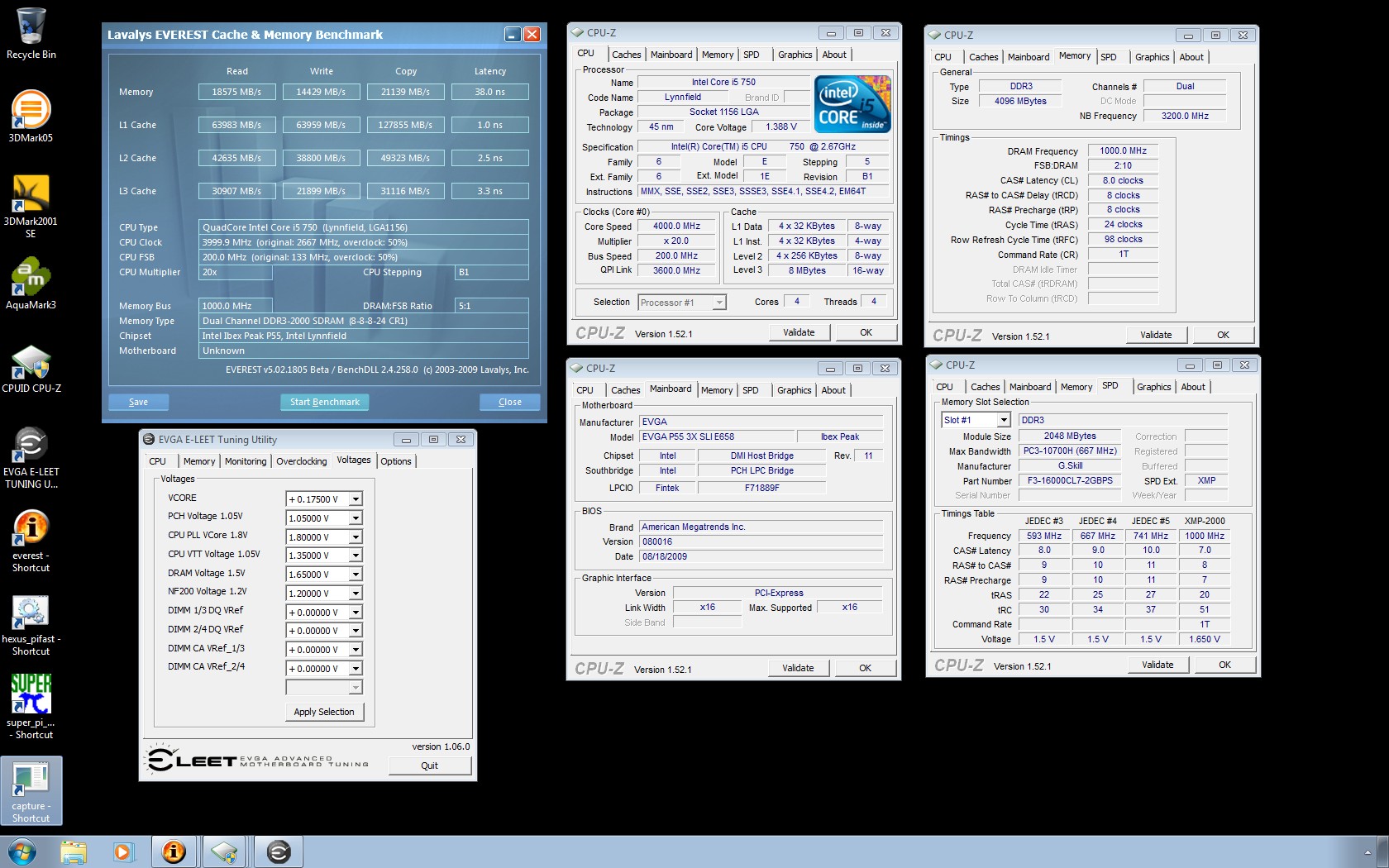Open VCORE voltage dropdown in E-LEET
This screenshot has height=868, width=1389.
(356, 499)
